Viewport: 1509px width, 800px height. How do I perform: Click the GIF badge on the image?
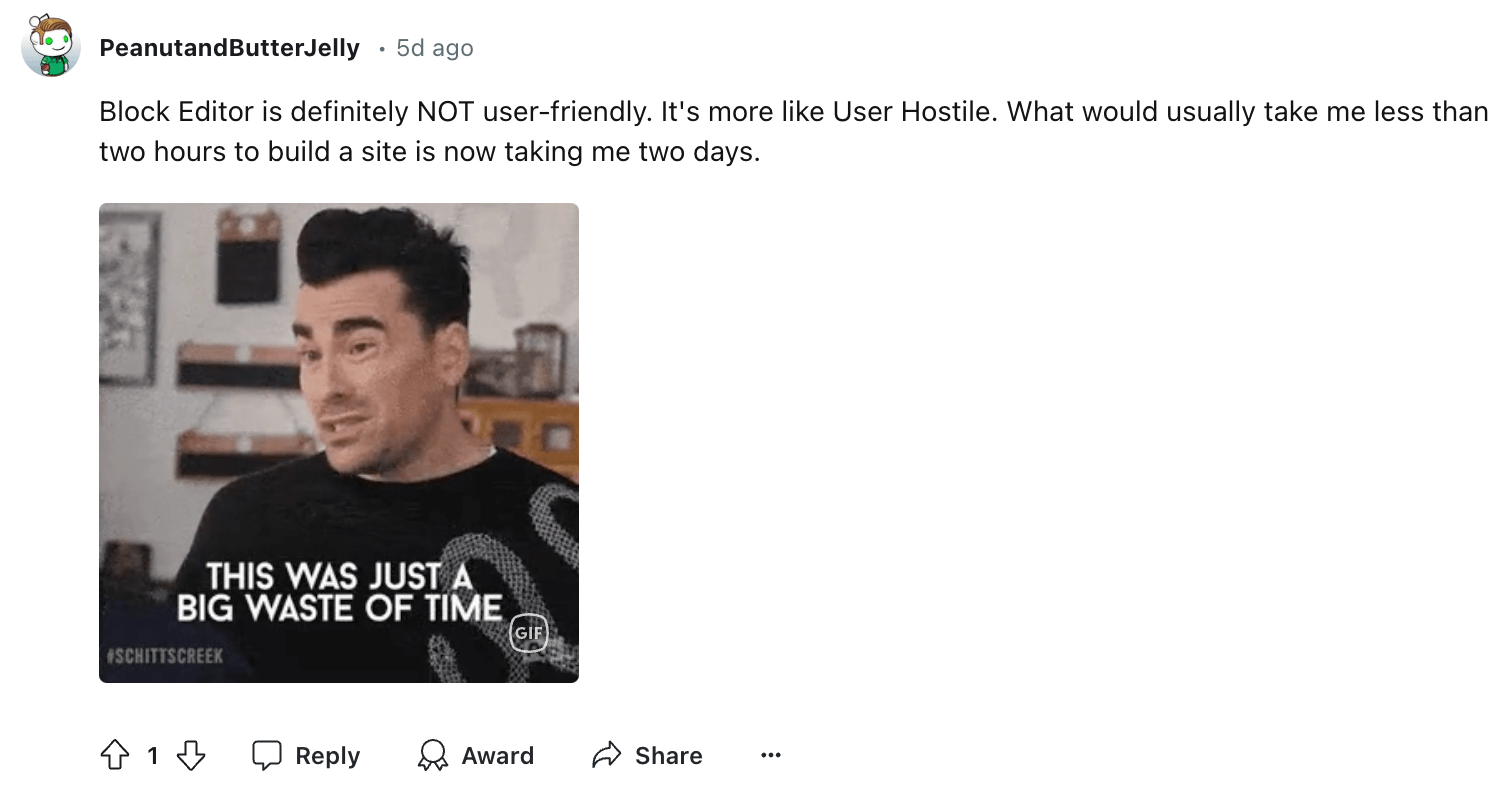(528, 632)
